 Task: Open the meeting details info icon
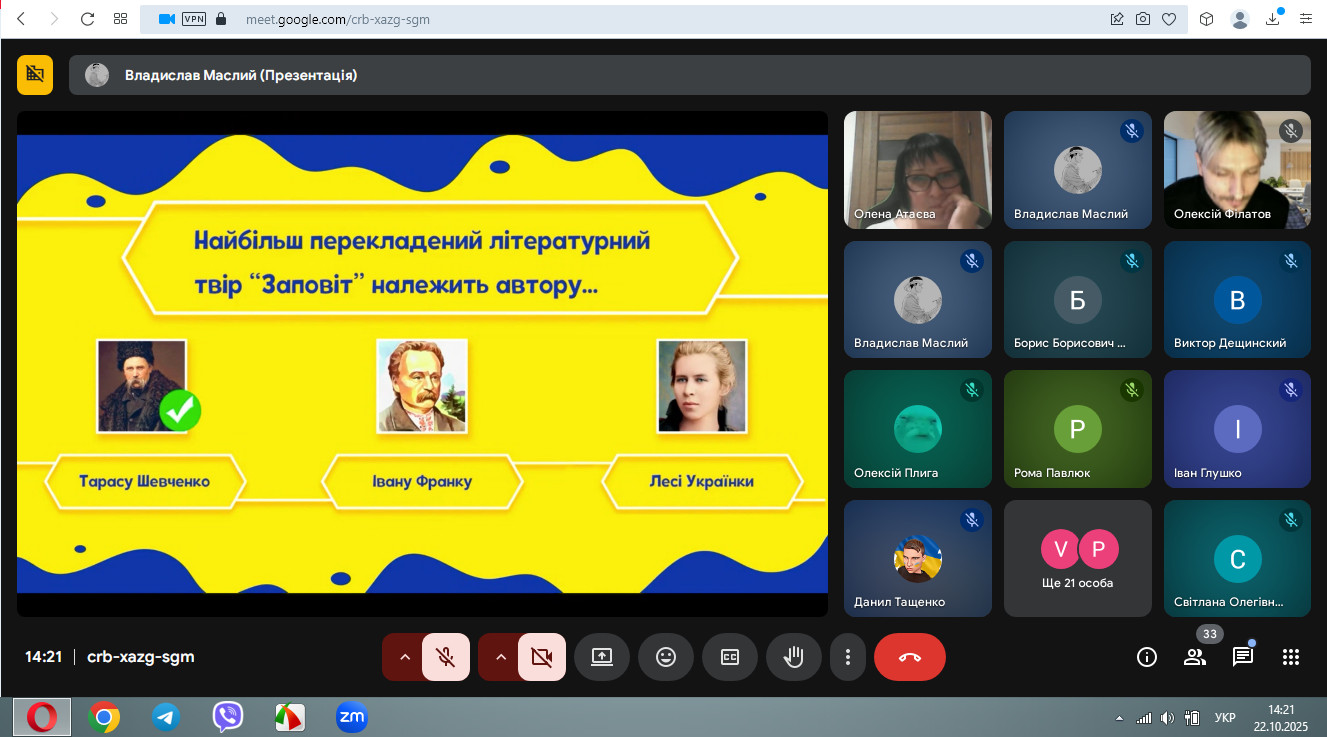click(x=1147, y=657)
